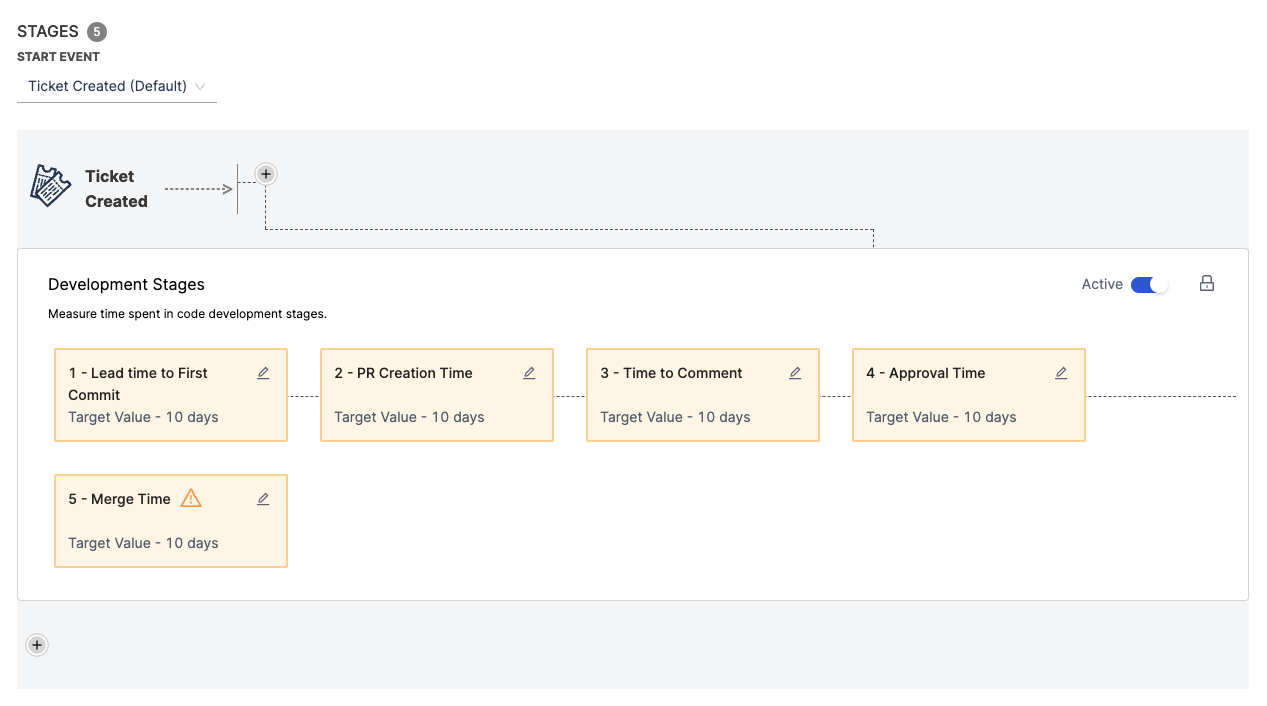Click edit pencil on Merge Time card

[263, 499]
